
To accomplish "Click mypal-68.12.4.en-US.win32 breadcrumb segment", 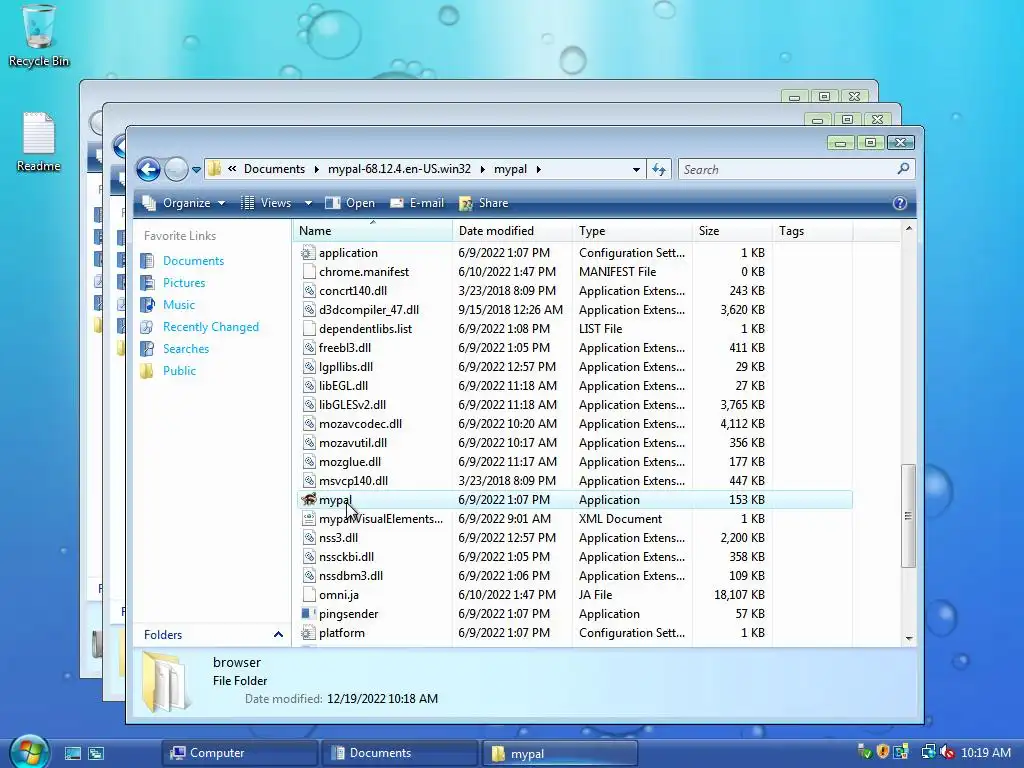I will click(399, 169).
